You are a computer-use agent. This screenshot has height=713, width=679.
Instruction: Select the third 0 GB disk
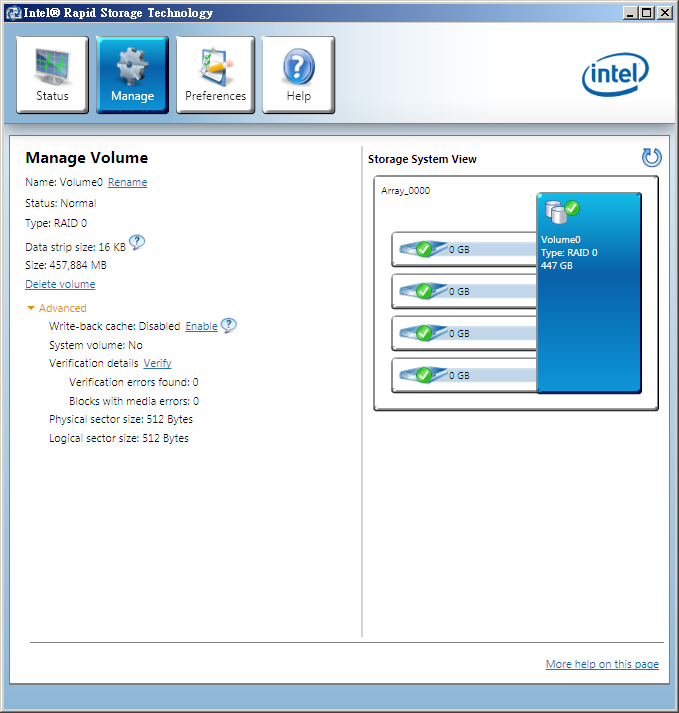click(464, 333)
